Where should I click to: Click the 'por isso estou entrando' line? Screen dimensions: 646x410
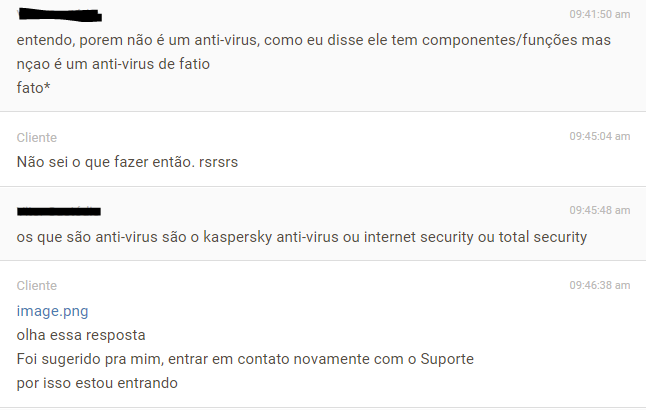pyautogui.click(x=97, y=383)
